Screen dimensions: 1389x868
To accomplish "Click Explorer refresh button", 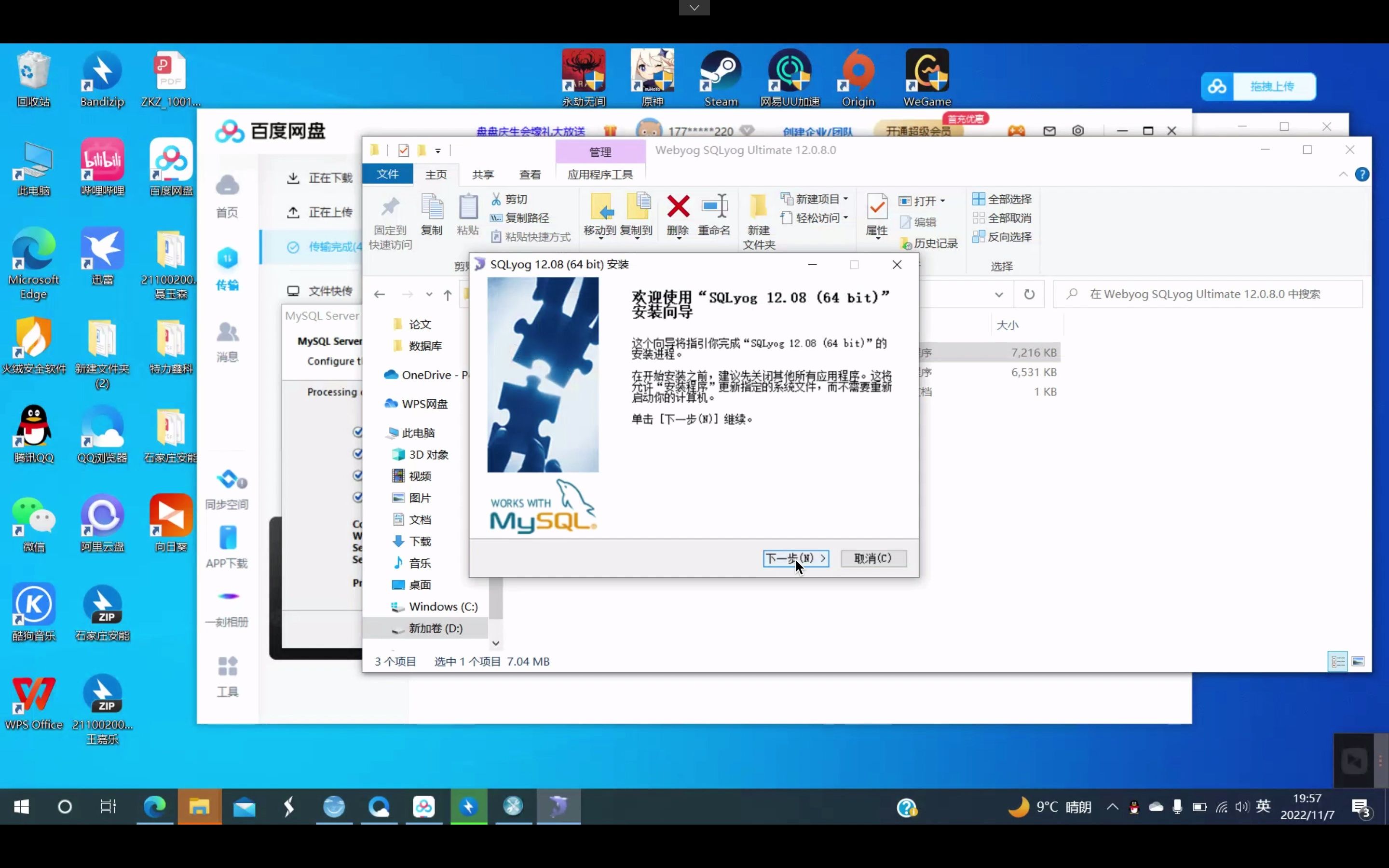I will 1029,294.
